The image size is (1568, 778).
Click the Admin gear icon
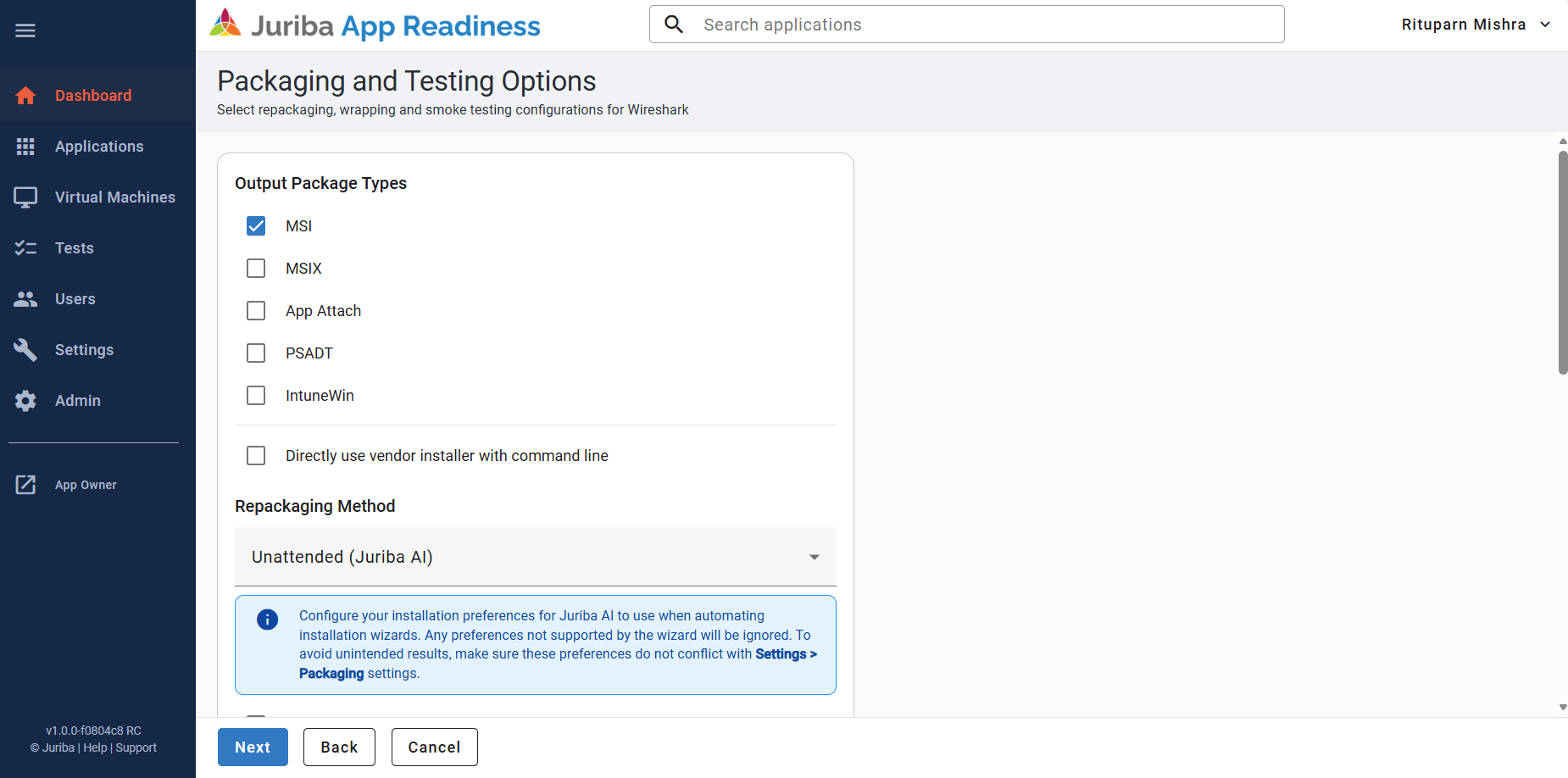click(25, 401)
